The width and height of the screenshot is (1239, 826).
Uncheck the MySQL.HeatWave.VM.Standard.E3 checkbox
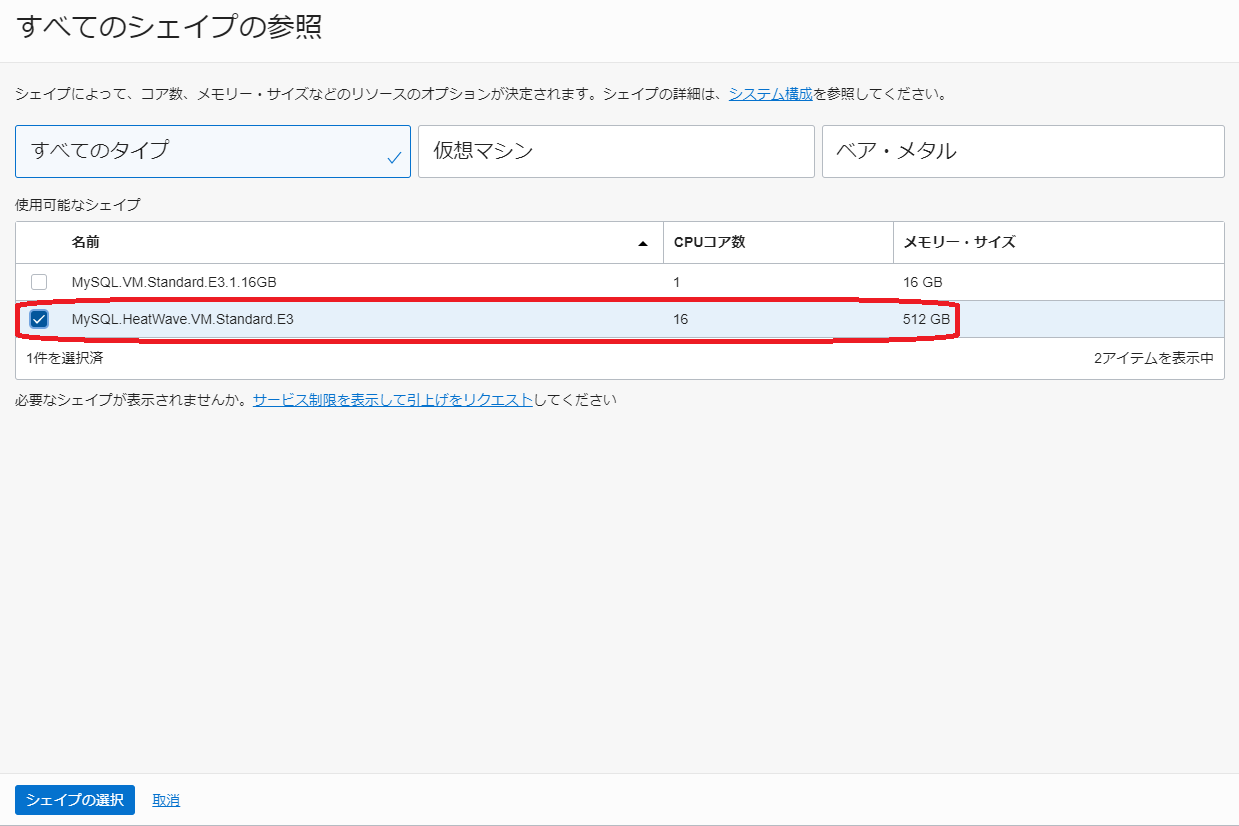pyautogui.click(x=39, y=319)
